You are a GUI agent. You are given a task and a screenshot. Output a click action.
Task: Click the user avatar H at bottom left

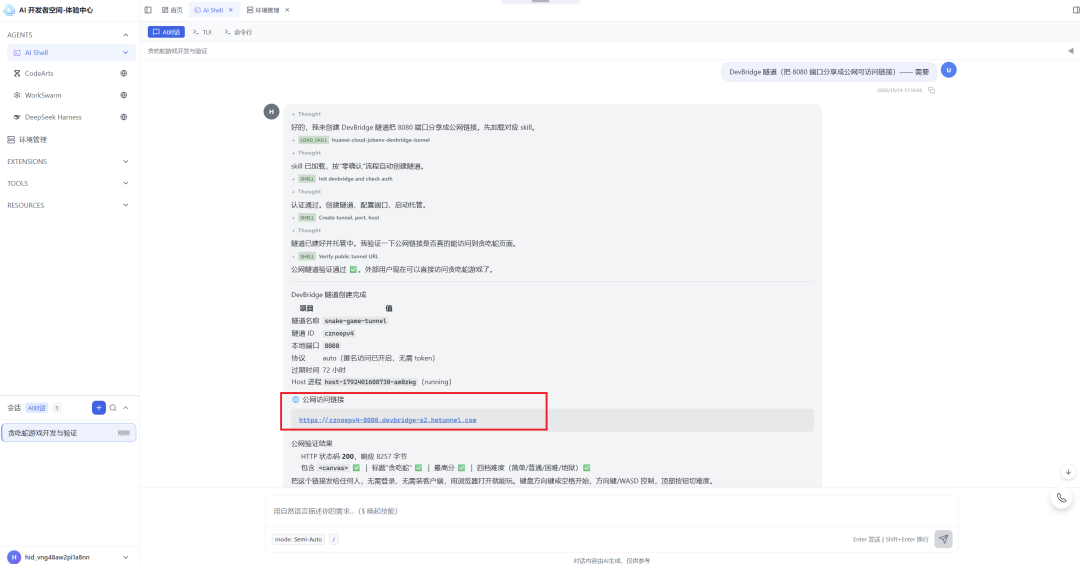[14, 557]
